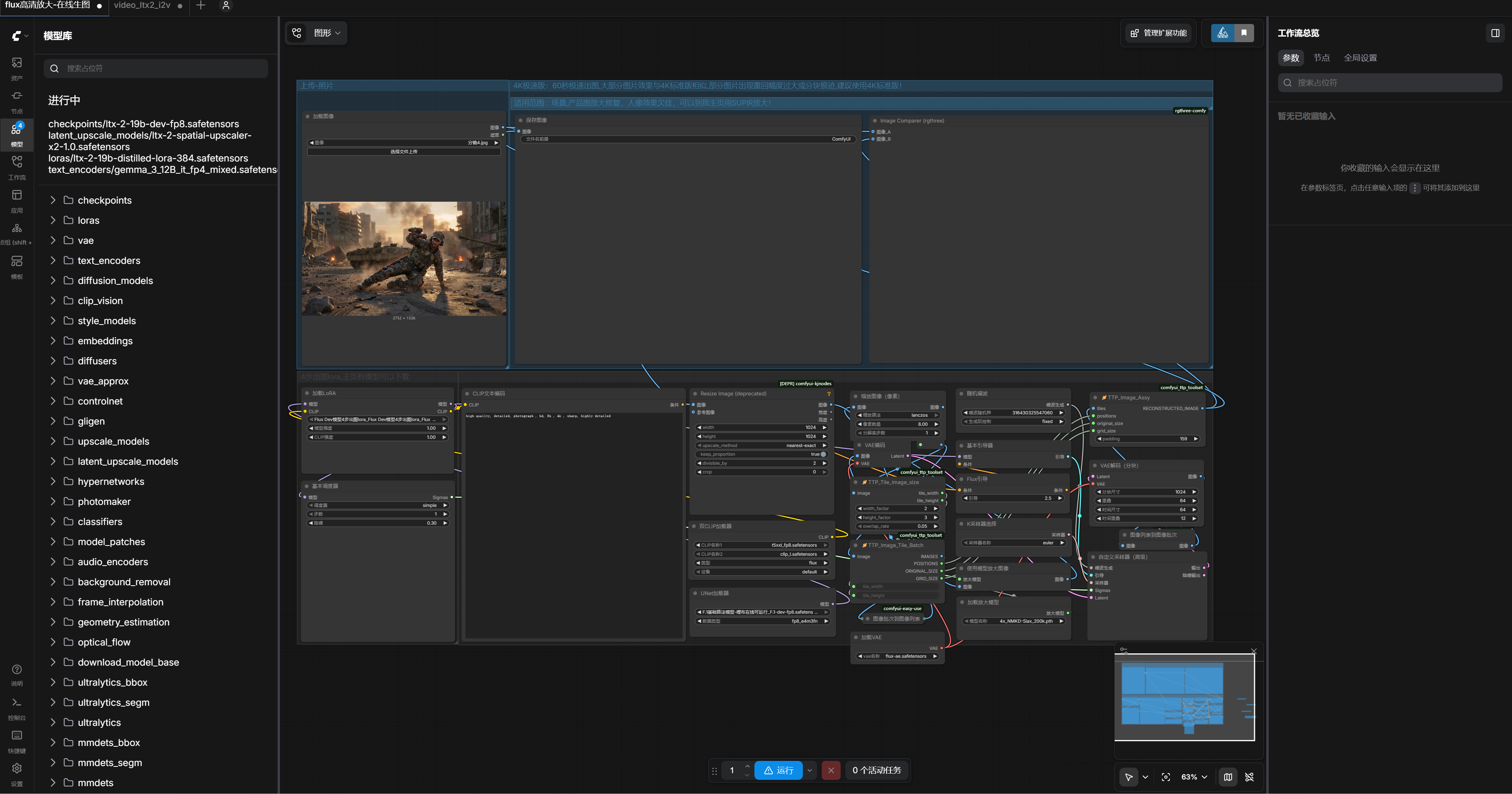Open the 调度器 simple combo in 基本调度器
Screen dimensions: 1512x794
pos(378,505)
